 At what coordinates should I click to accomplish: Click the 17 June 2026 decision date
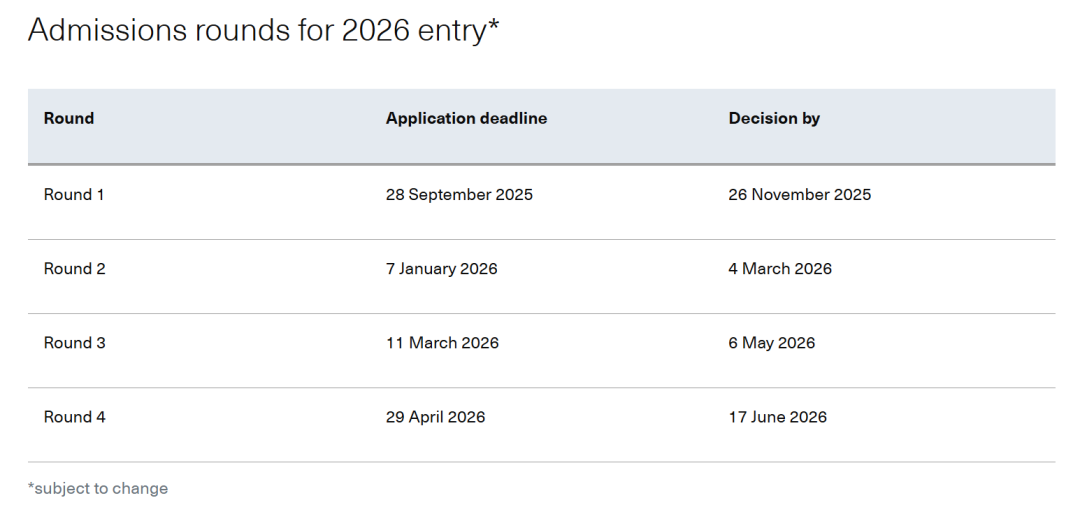pyautogui.click(x=777, y=417)
